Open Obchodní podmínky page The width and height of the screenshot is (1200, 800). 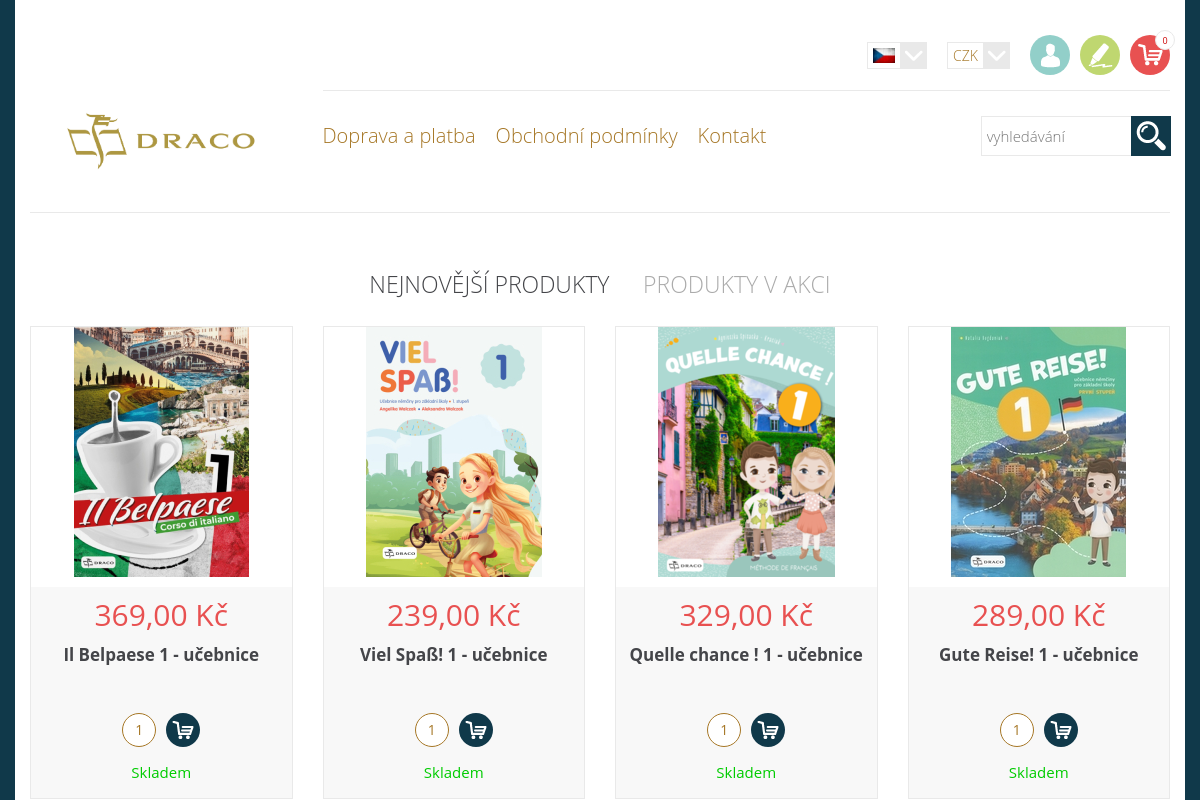point(586,136)
